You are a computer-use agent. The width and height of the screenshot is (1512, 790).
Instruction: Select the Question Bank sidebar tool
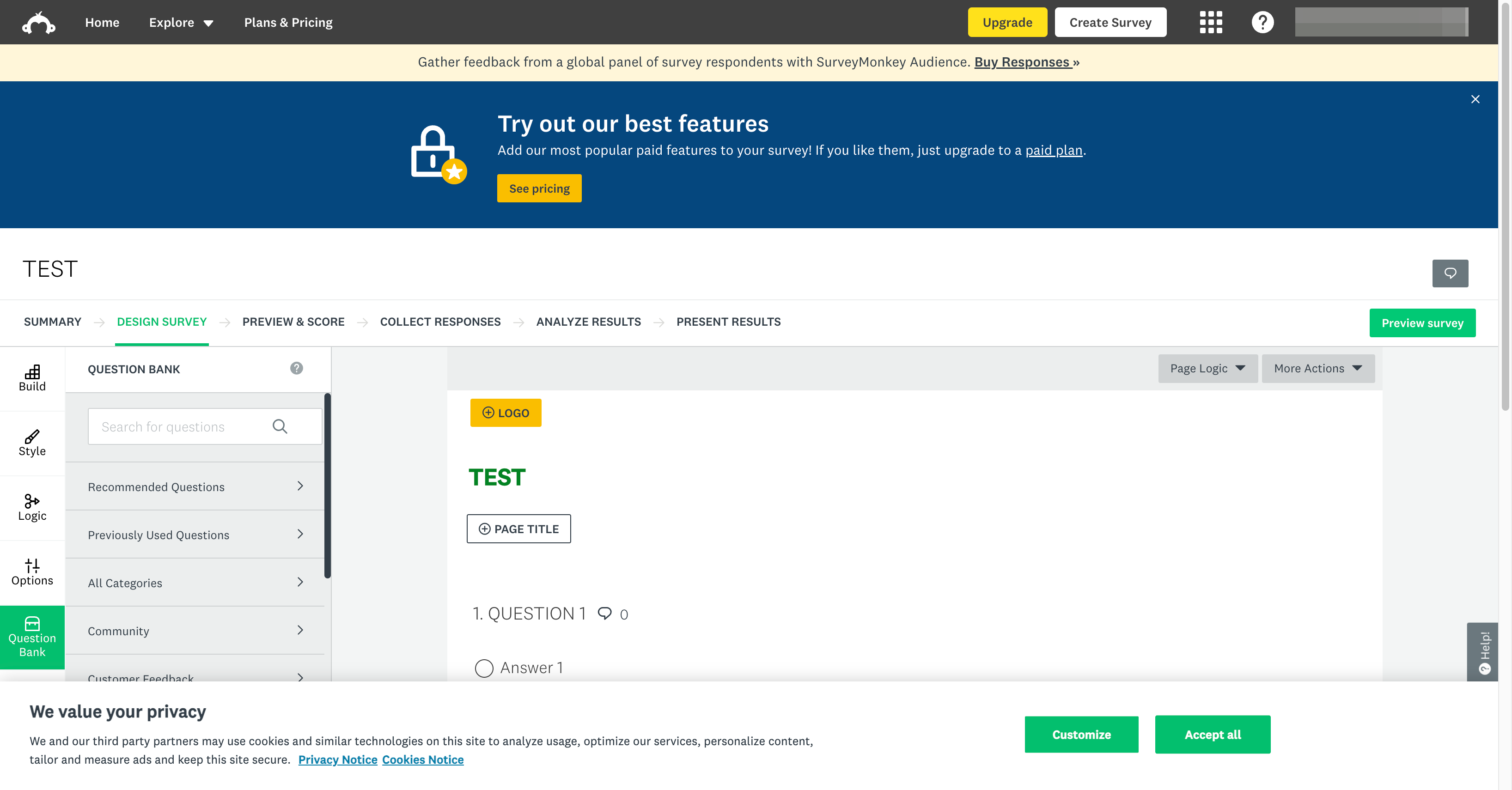(x=32, y=638)
